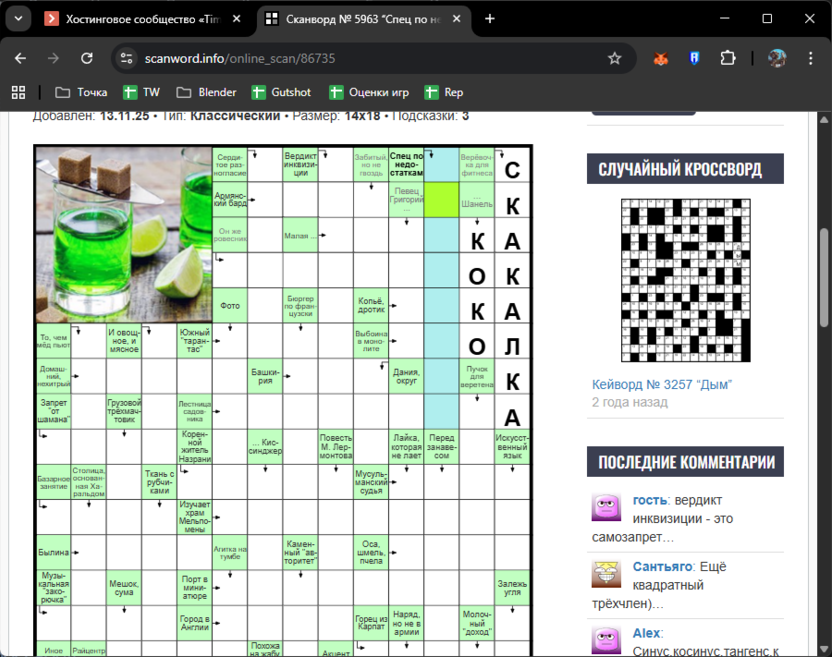
Task: Select the Грузовой трёхмачтовик clue cell
Action: (x=124, y=411)
